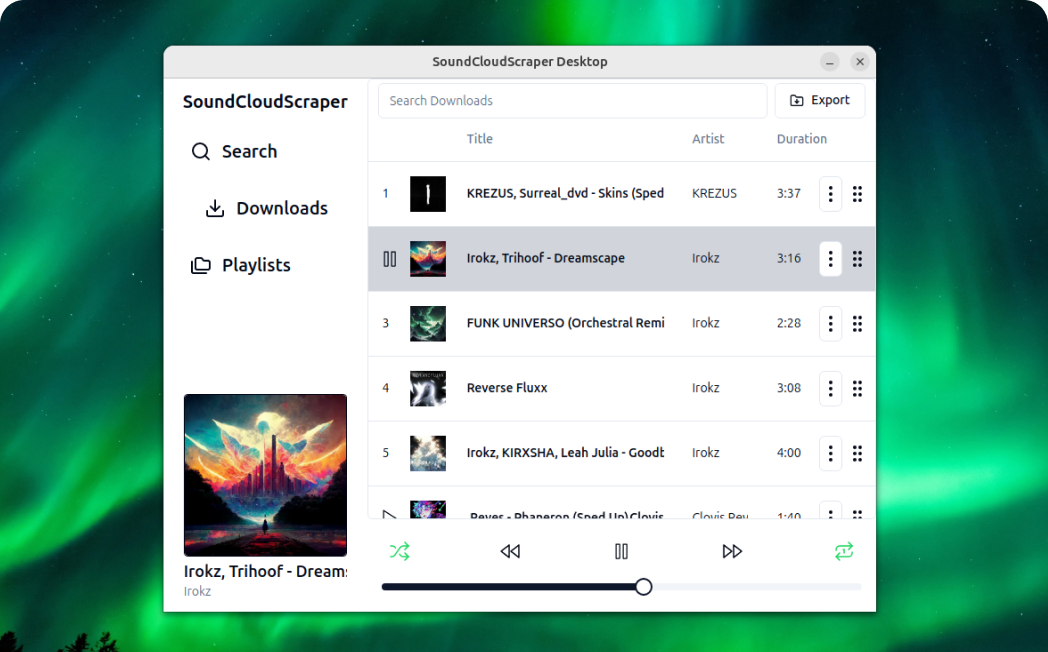Open Downloads via its sidebar icon
This screenshot has height=652, width=1048.
(213, 208)
